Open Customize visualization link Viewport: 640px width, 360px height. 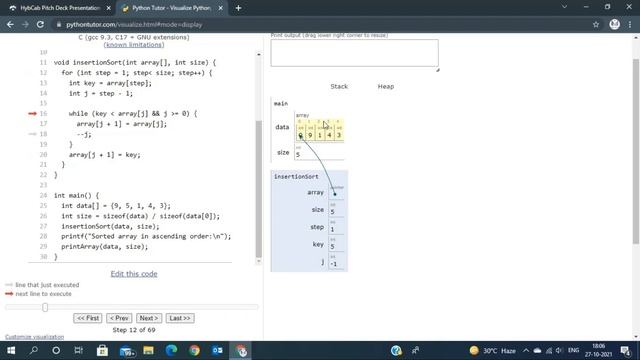click(34, 337)
